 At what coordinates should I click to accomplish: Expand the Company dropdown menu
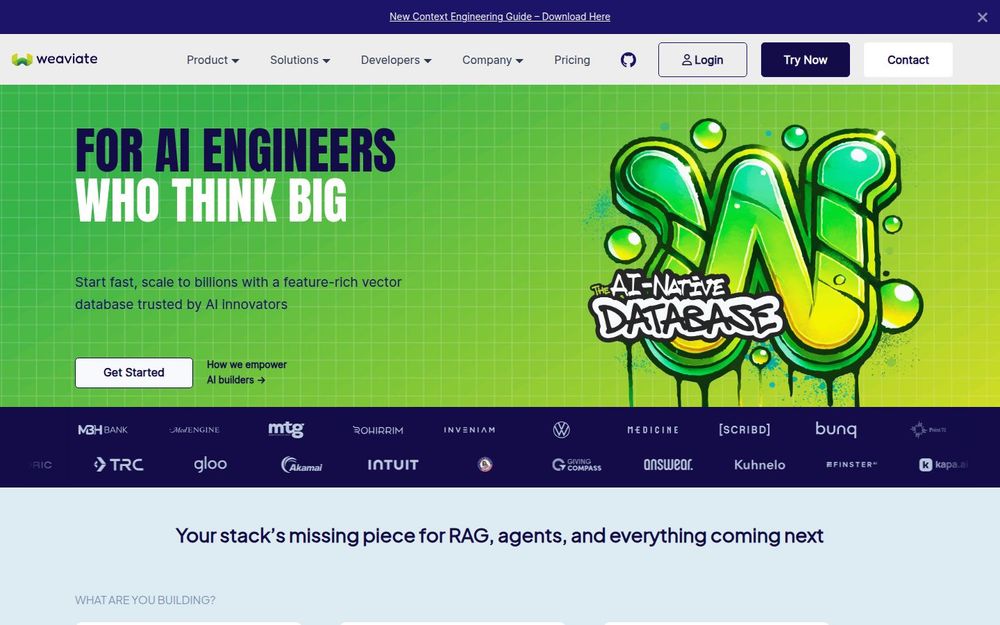pyautogui.click(x=492, y=60)
